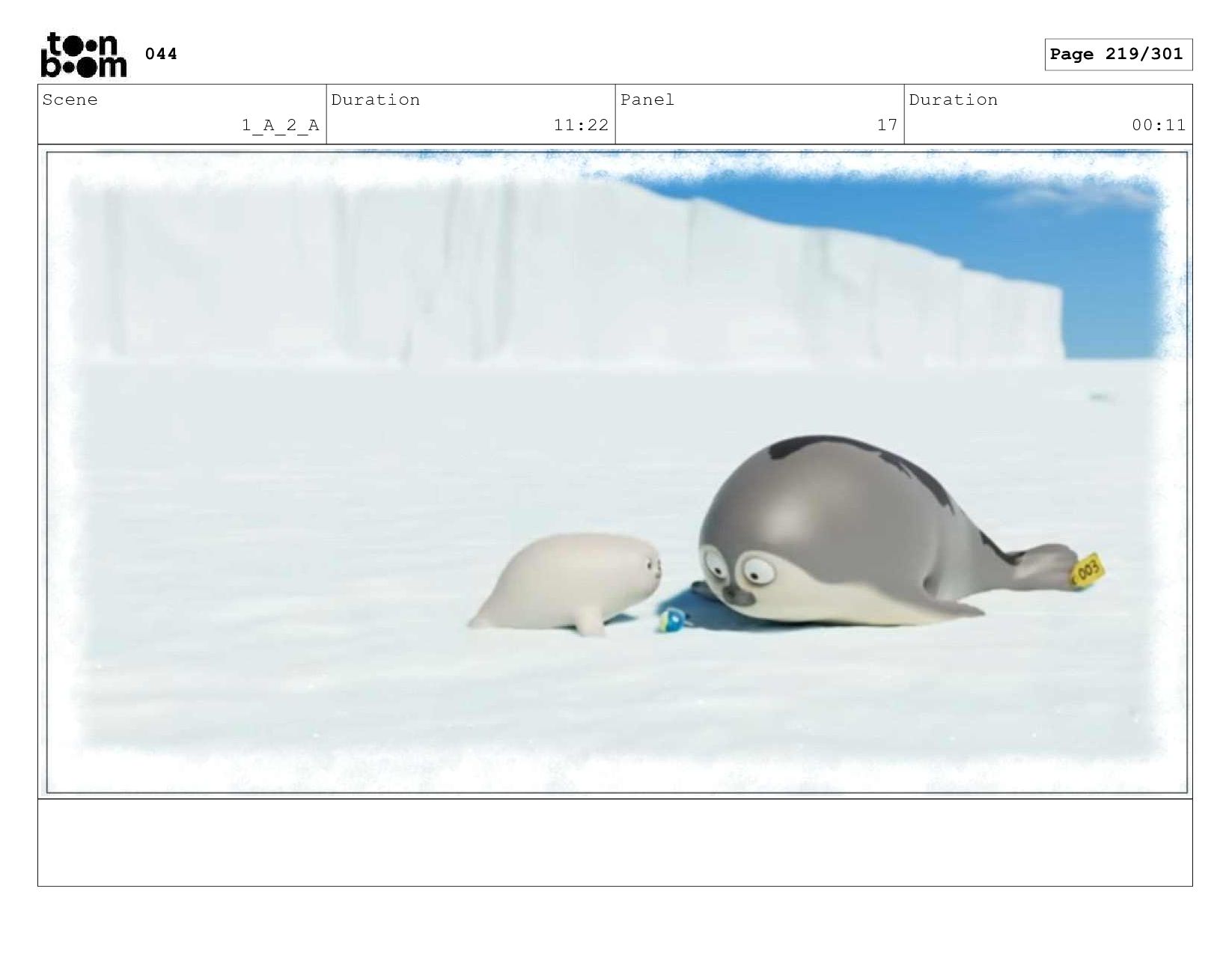Click the Scene label
This screenshot has width=1232, height=954.
point(70,100)
